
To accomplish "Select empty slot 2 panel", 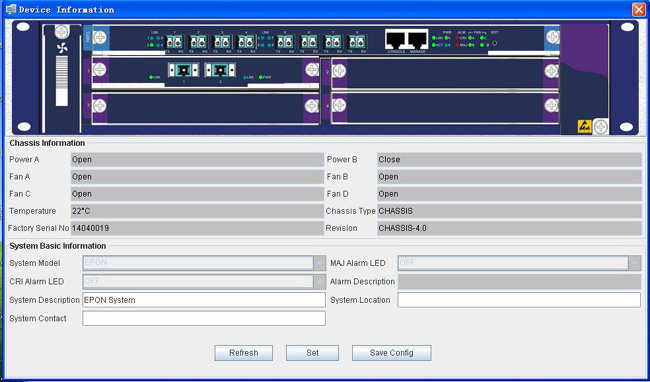I will [445, 73].
